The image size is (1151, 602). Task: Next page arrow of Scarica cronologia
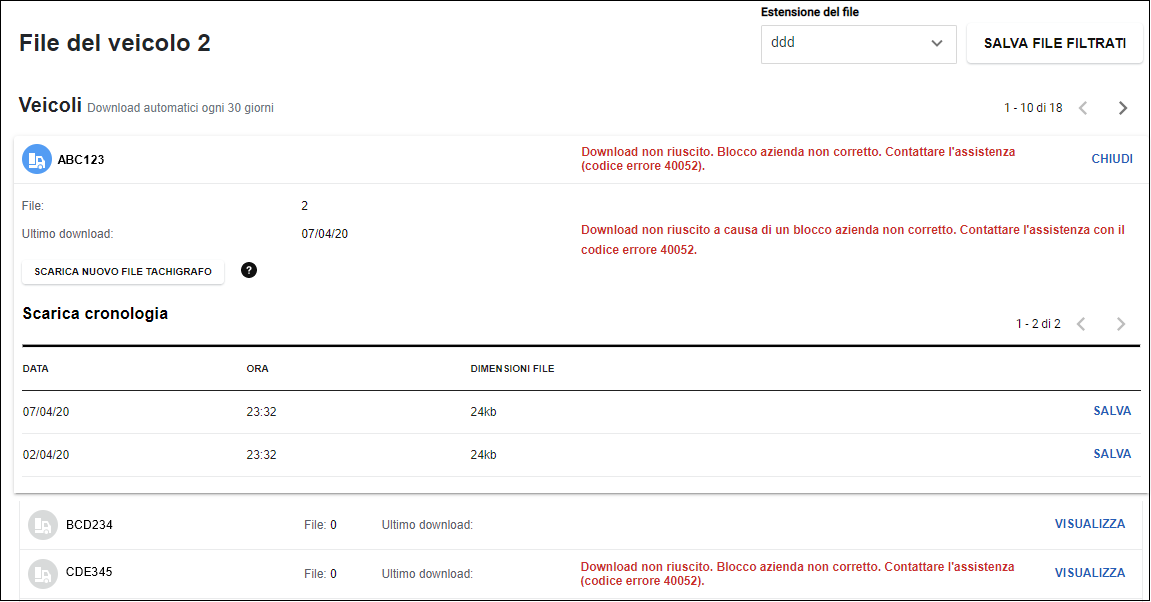point(1120,324)
